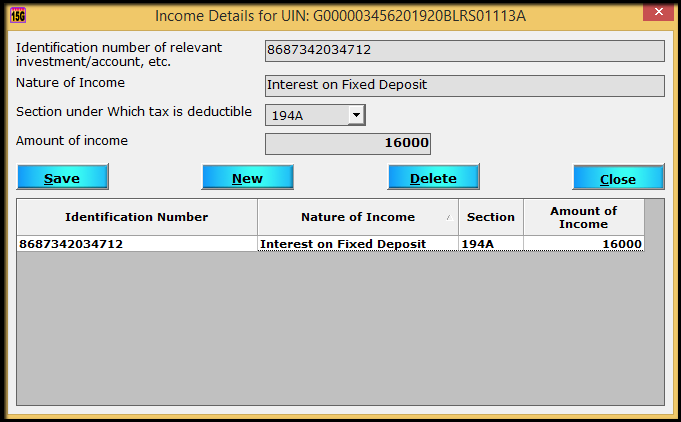The height and width of the screenshot is (422, 681).
Task: Click the Save button
Action: [62, 177]
